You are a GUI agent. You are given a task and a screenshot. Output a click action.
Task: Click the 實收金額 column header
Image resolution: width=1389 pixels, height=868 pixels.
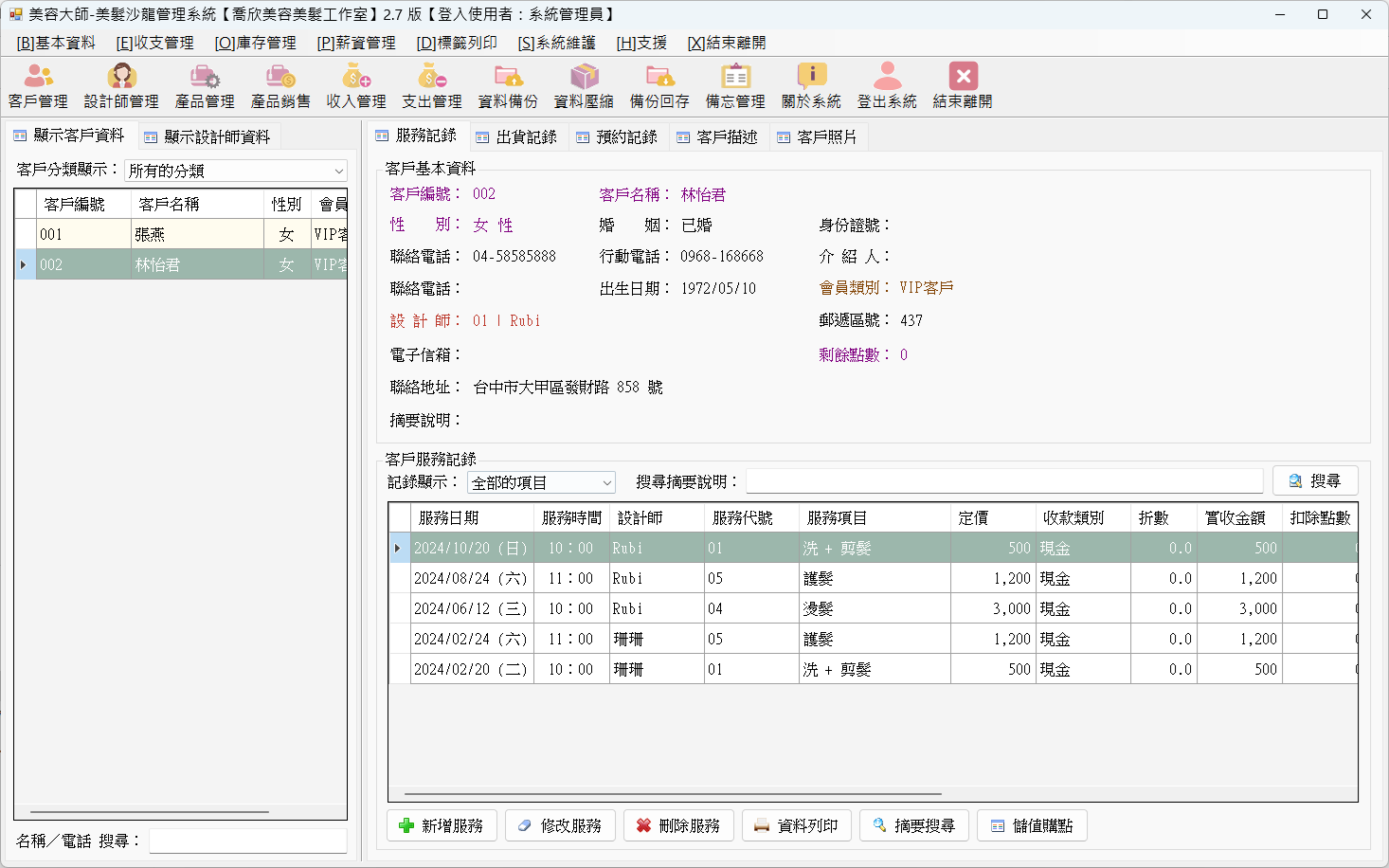(x=1239, y=517)
